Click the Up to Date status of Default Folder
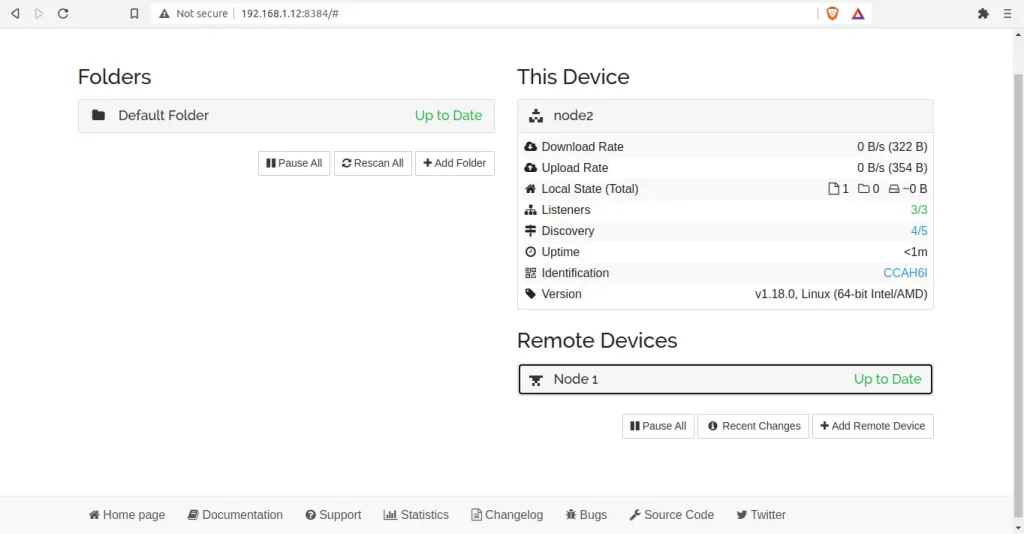This screenshot has height=534, width=1024. pyautogui.click(x=448, y=116)
